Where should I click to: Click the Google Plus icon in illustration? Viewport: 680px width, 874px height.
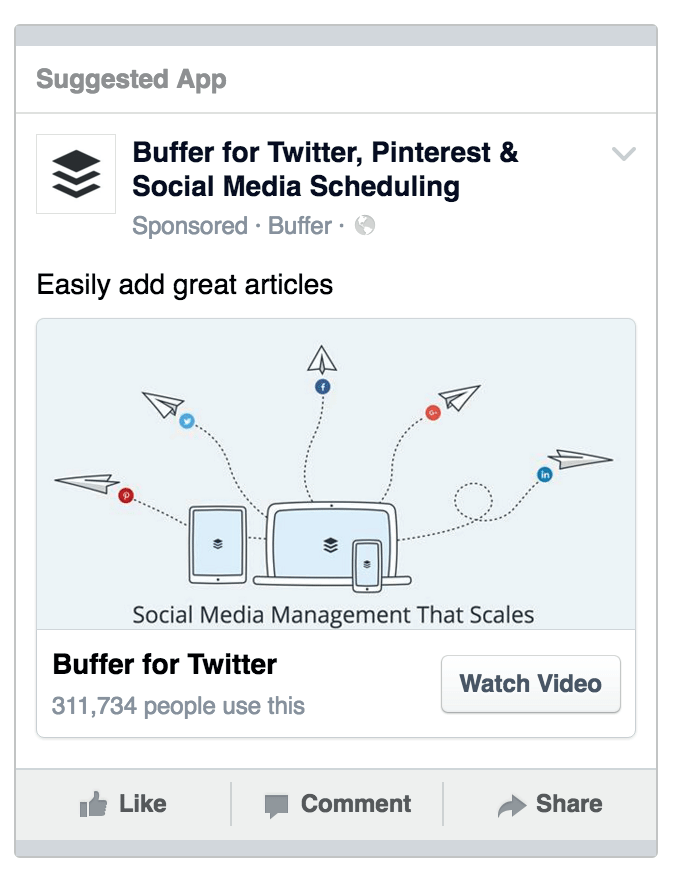[x=433, y=412]
